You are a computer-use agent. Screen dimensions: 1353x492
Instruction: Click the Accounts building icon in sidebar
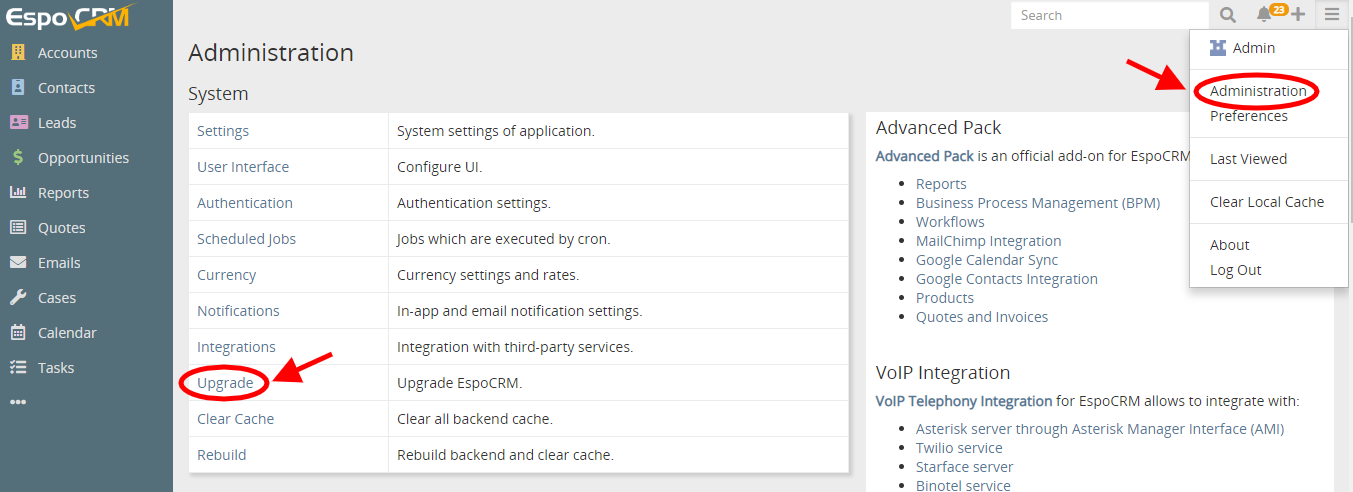pos(18,53)
